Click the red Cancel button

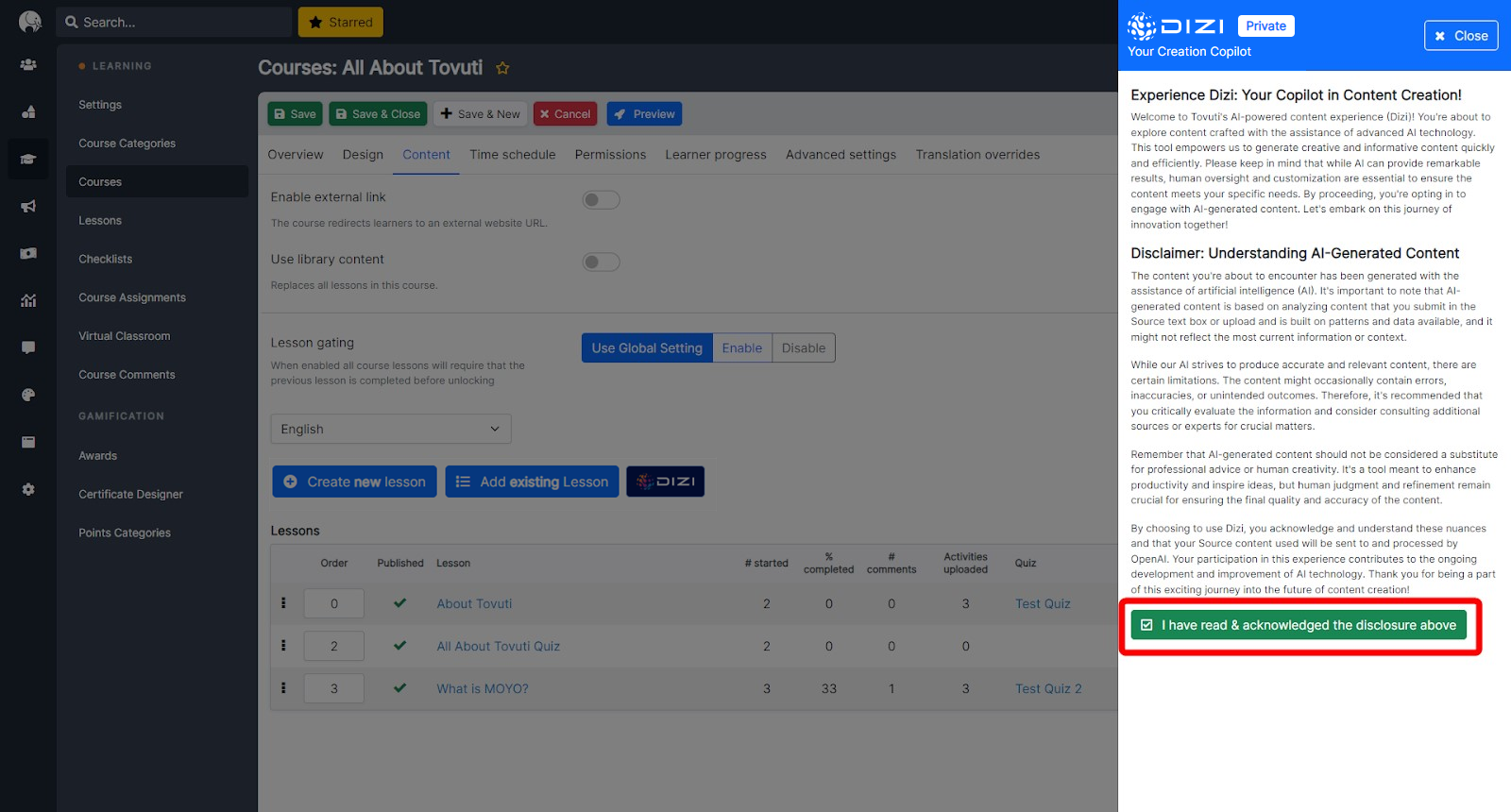pos(565,114)
